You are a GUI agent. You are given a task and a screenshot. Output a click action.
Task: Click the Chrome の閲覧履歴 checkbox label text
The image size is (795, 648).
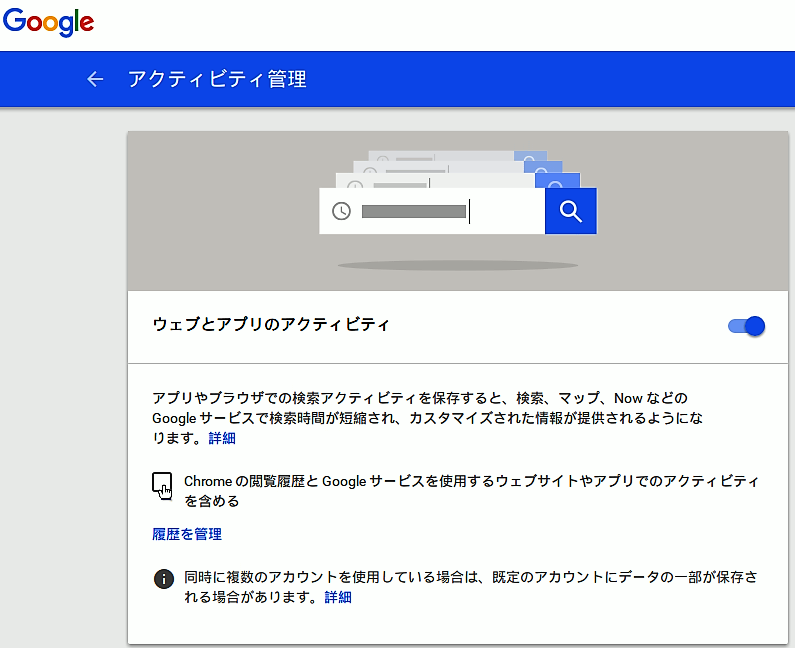tap(471, 491)
